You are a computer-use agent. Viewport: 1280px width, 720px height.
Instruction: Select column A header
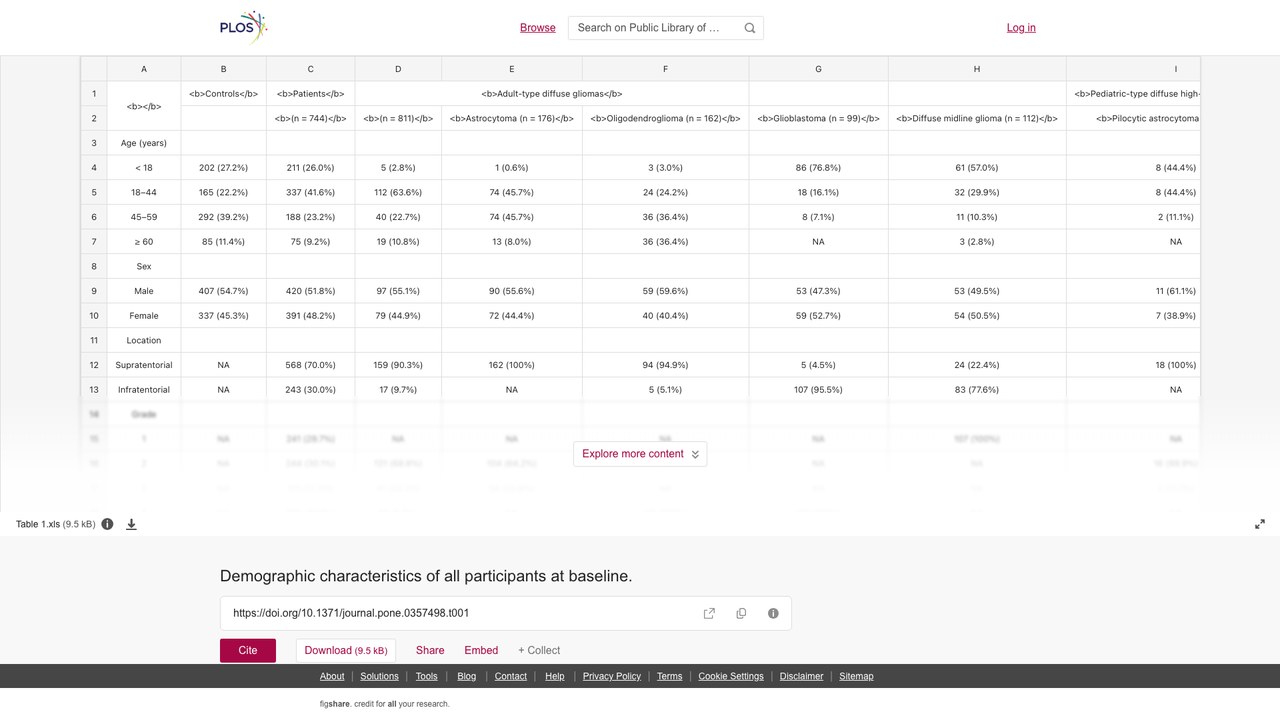[x=144, y=69]
